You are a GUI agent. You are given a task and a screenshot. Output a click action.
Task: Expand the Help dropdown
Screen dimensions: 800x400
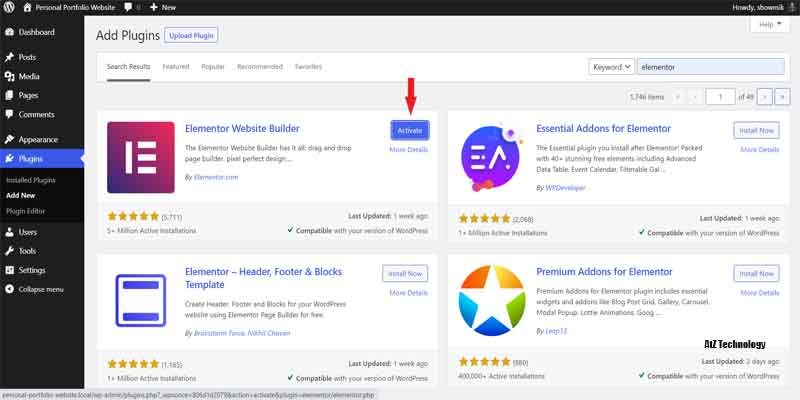click(770, 24)
